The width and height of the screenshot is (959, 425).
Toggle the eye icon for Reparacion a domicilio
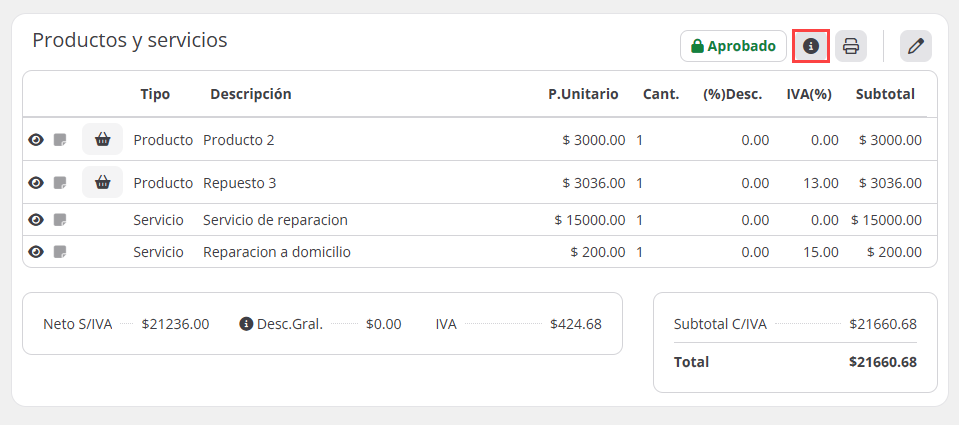click(x=36, y=252)
